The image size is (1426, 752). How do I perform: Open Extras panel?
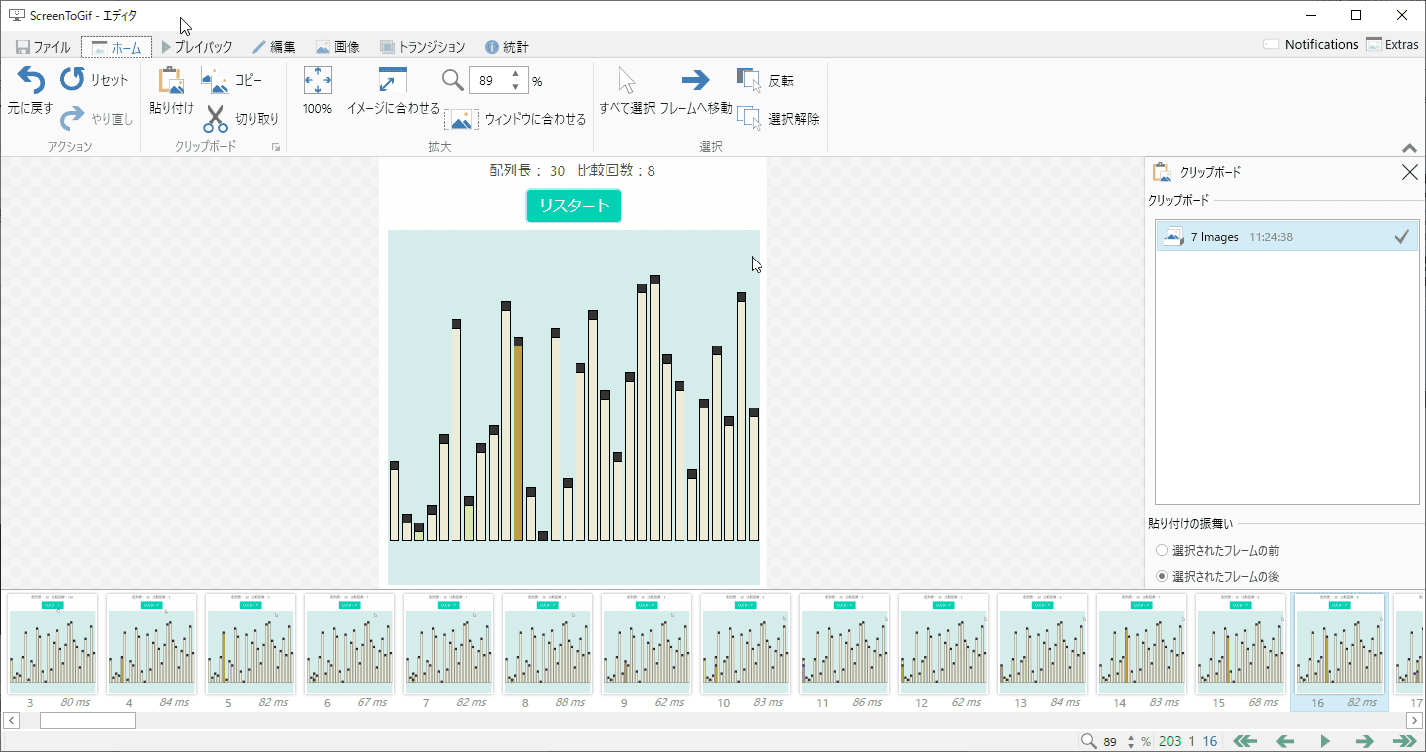tap(1392, 44)
